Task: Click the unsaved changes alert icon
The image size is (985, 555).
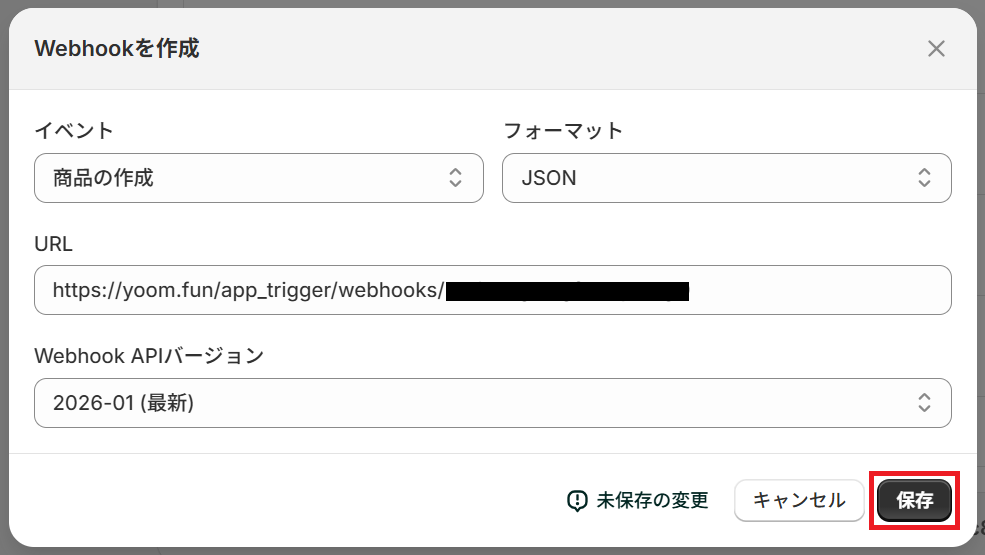Action: 577,501
